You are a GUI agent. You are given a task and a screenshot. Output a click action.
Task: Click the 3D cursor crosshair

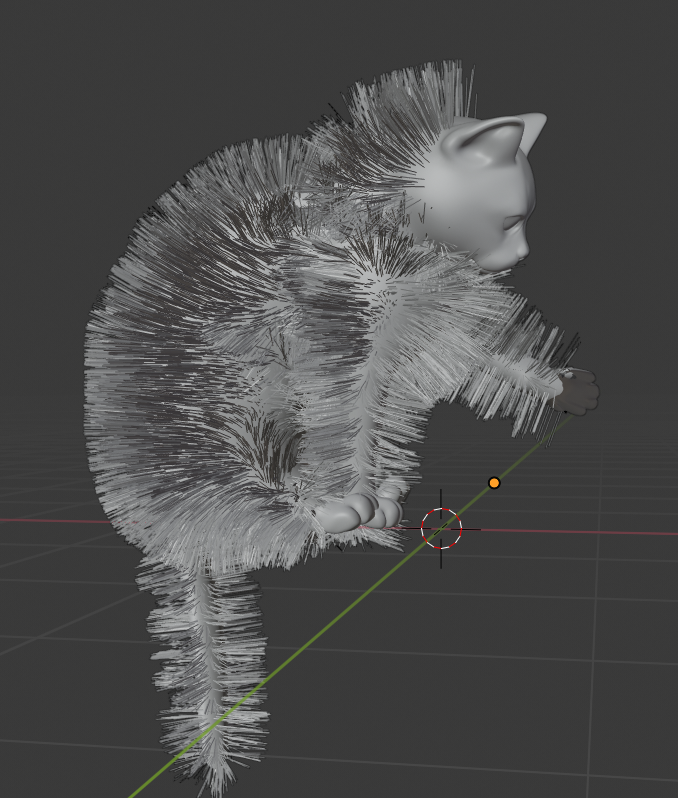[x=441, y=528]
